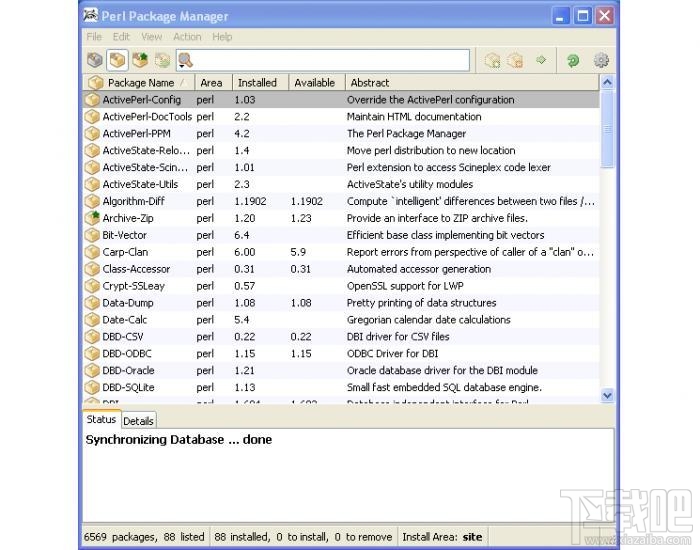The height and width of the screenshot is (550, 700).
Task: Select the DBD-Oracle package name
Action: [x=128, y=371]
